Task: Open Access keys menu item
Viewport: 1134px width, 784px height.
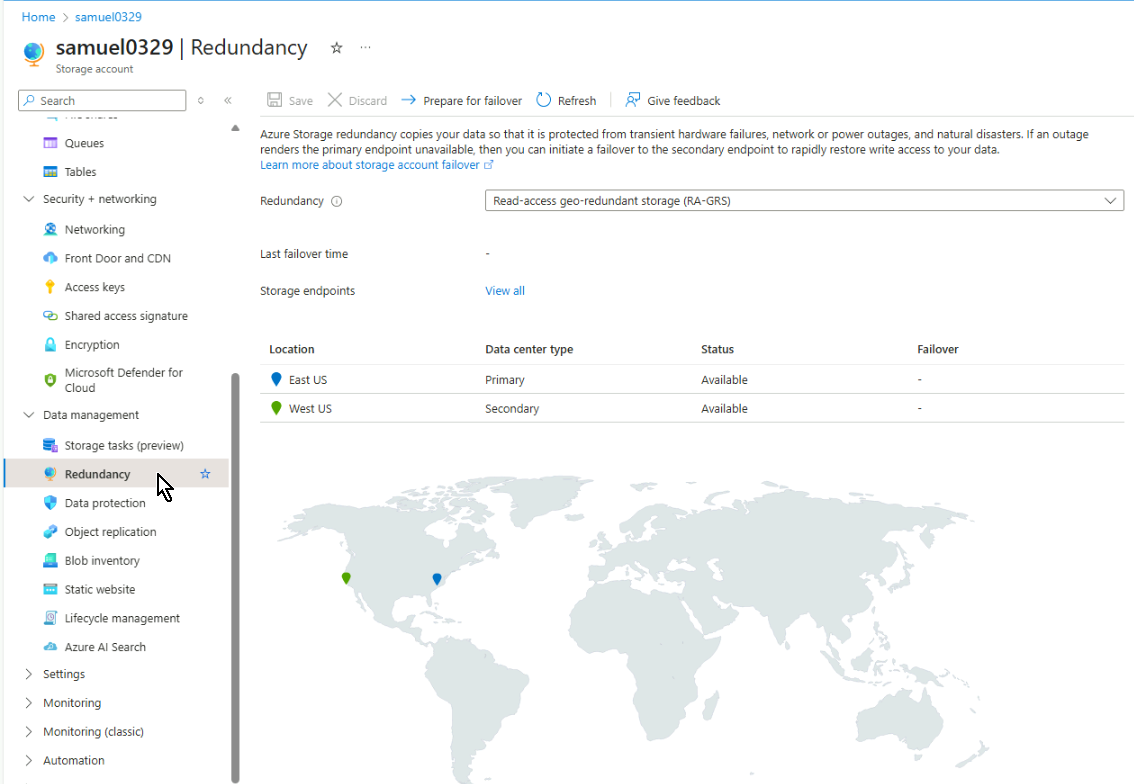Action: [95, 287]
